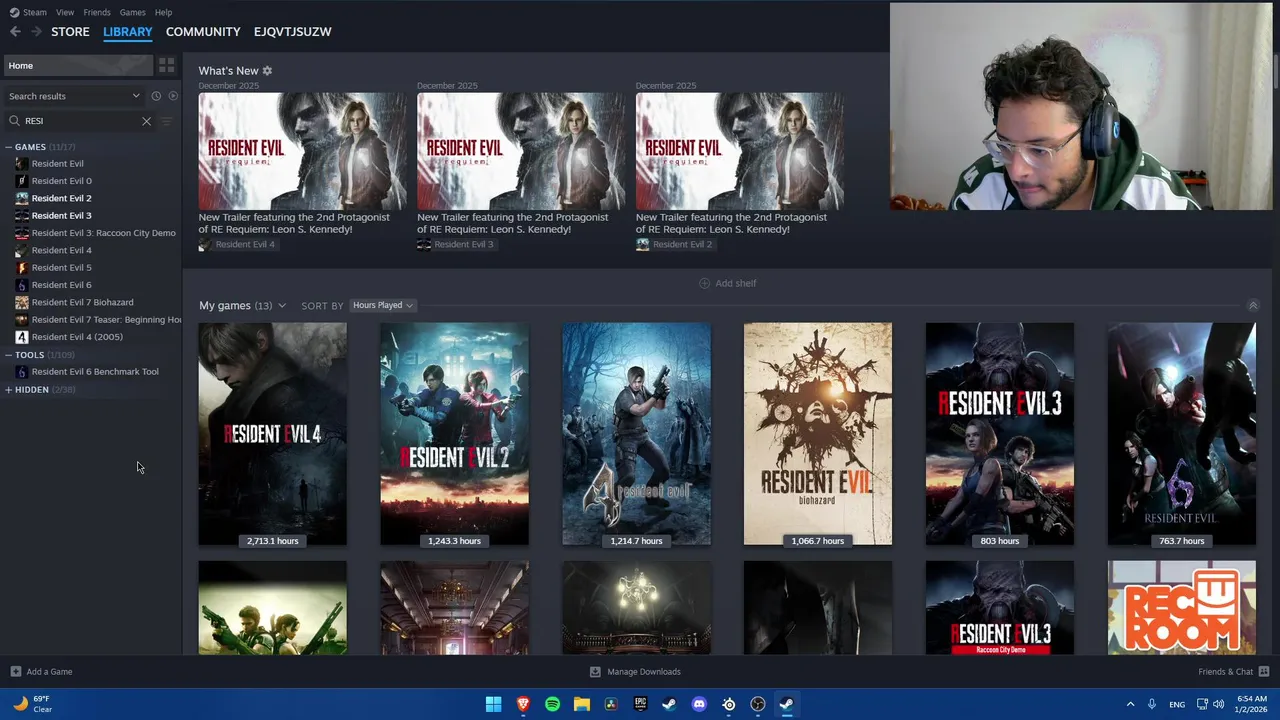
Task: Go forward with the right arrow
Action: click(x=36, y=32)
